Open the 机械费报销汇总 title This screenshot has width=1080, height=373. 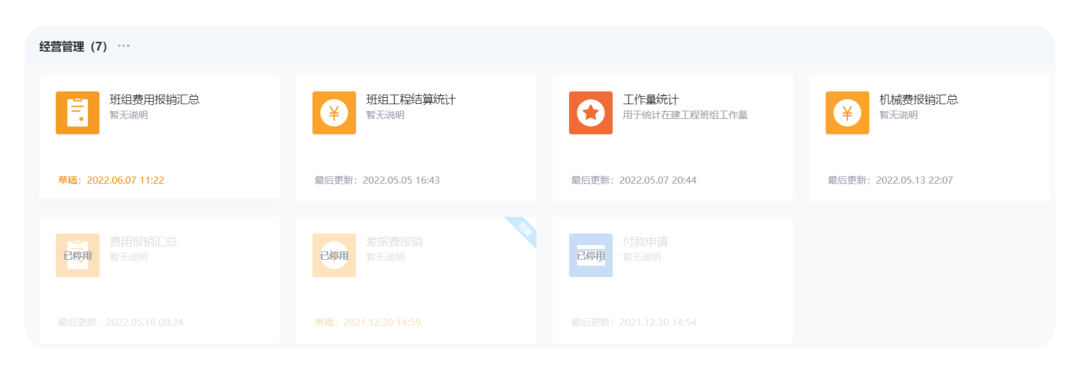pyautogui.click(x=919, y=99)
